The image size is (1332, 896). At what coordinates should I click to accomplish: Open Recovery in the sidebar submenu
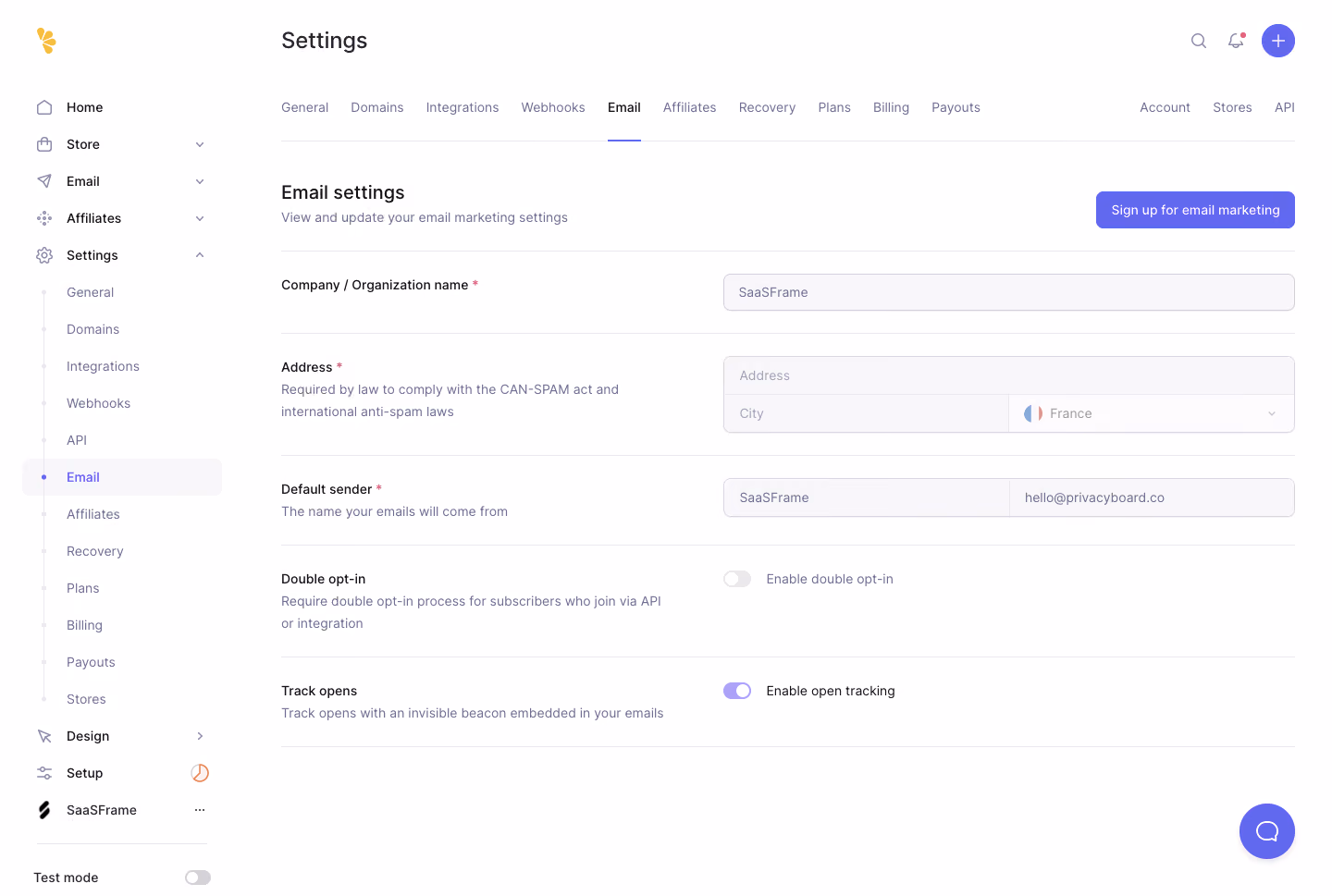[95, 551]
